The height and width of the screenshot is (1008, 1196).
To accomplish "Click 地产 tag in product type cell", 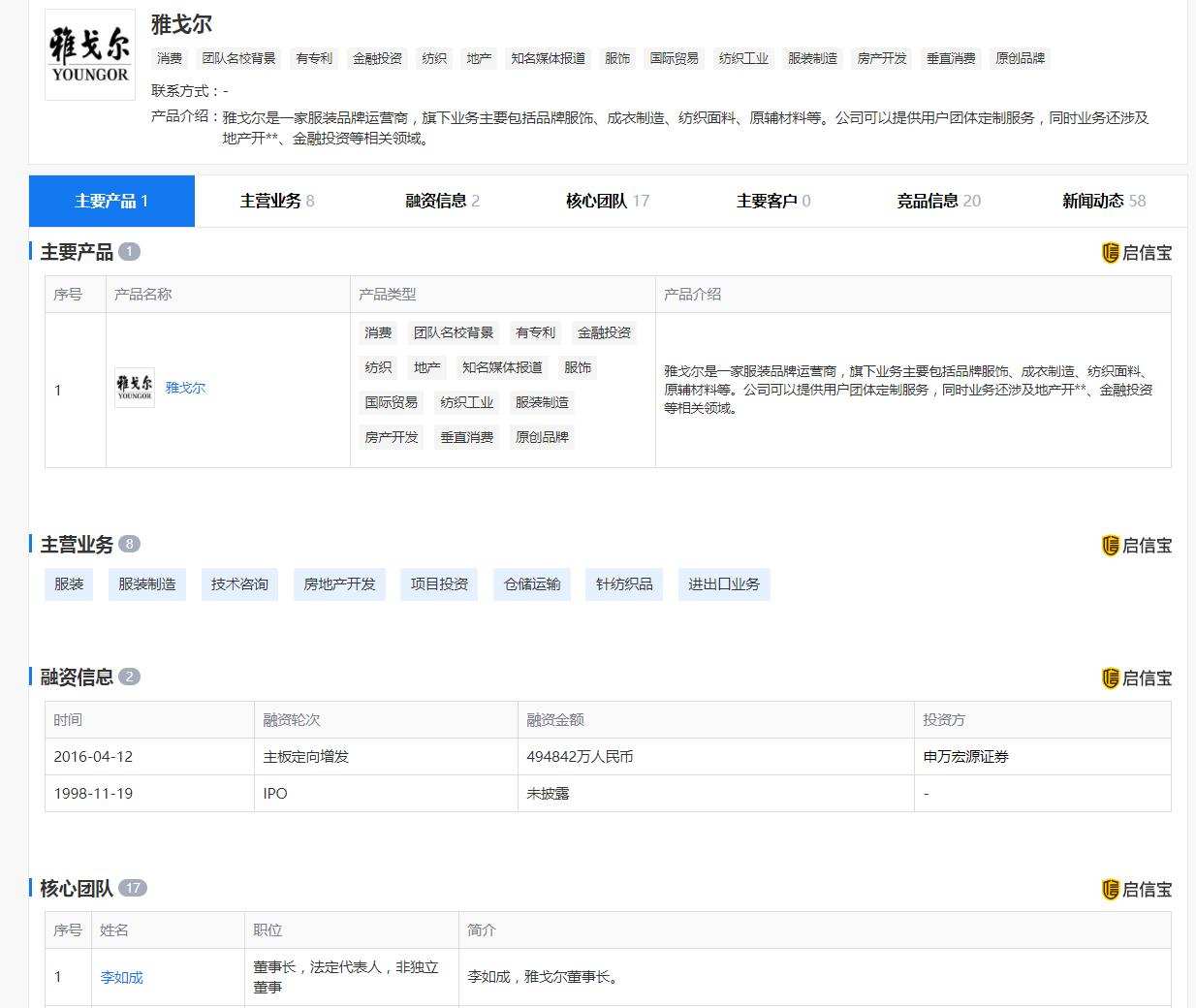I will point(426,367).
